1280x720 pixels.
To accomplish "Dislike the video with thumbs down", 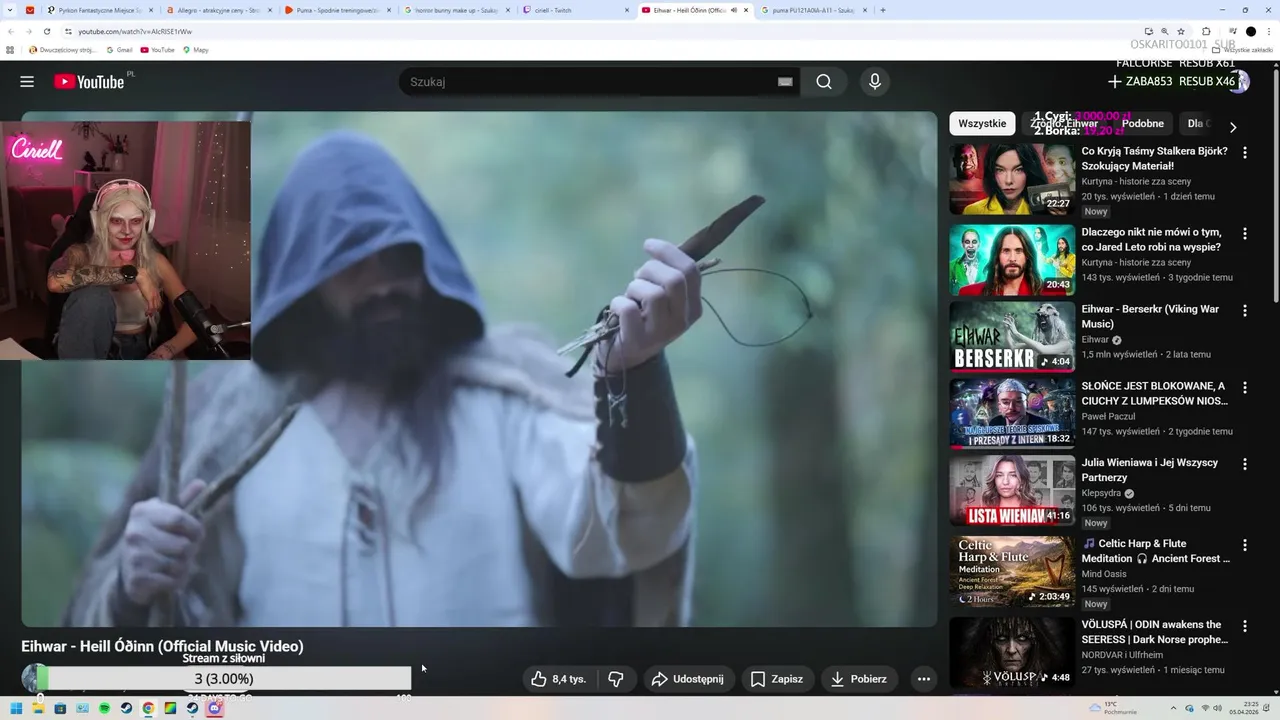I will (x=616, y=679).
